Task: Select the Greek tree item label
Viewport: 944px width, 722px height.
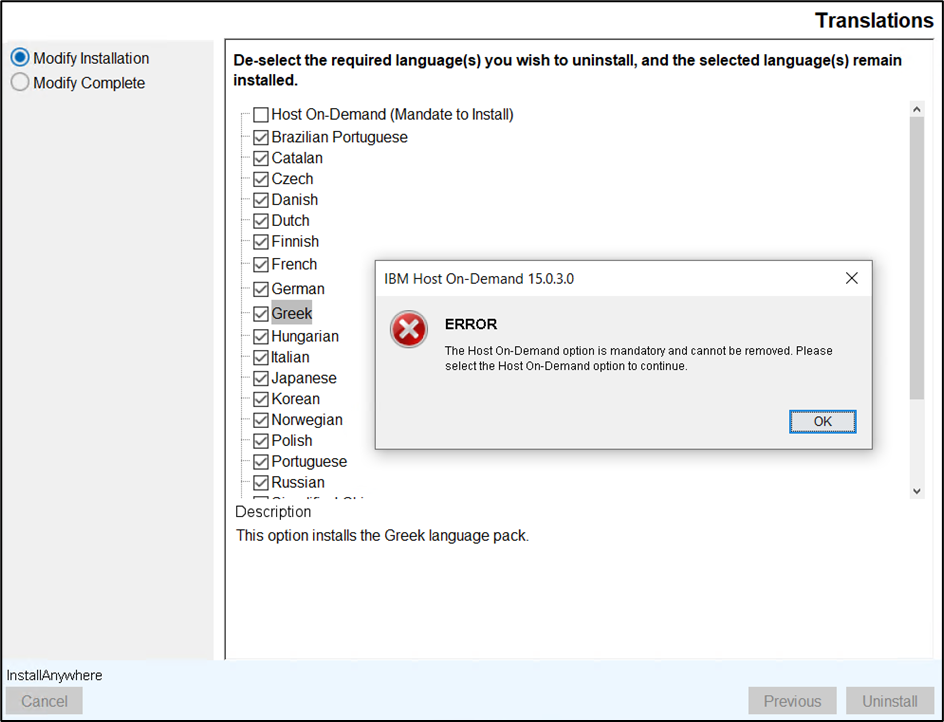Action: click(x=292, y=314)
